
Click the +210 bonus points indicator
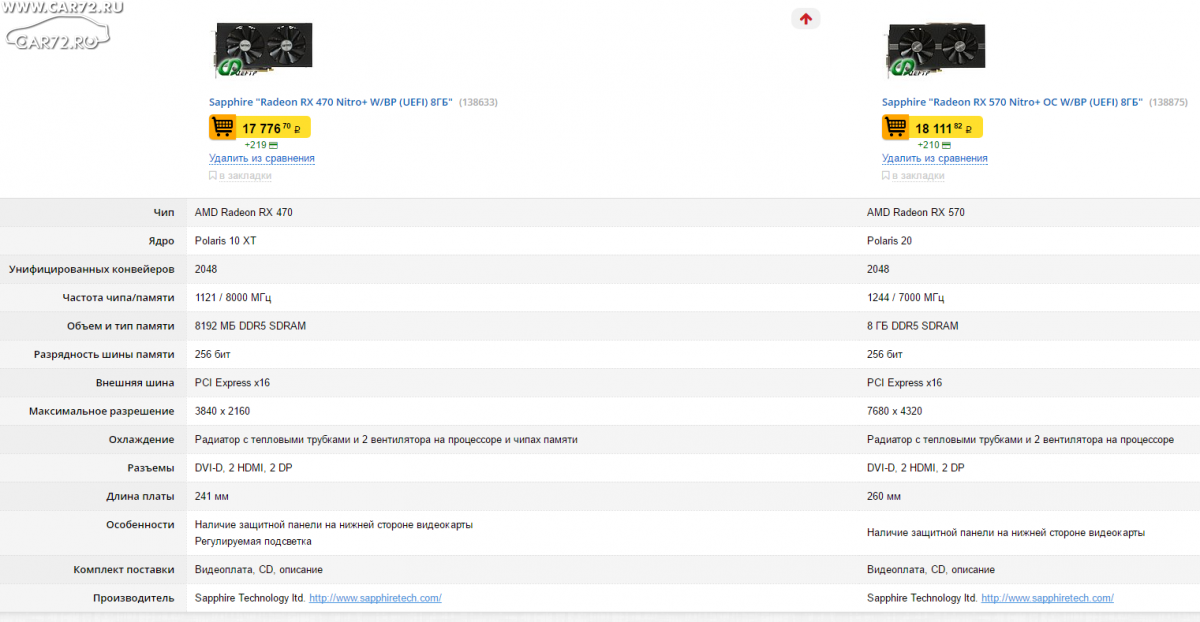[x=934, y=145]
